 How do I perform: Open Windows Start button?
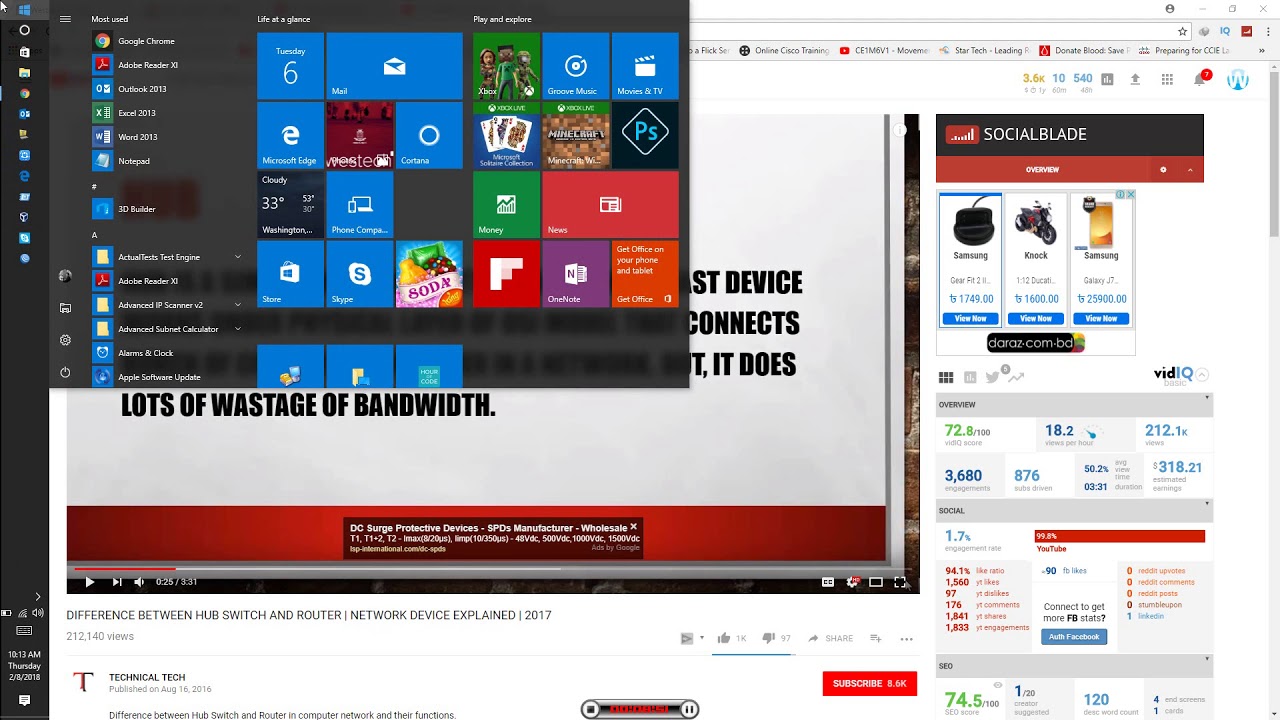tap(24, 9)
